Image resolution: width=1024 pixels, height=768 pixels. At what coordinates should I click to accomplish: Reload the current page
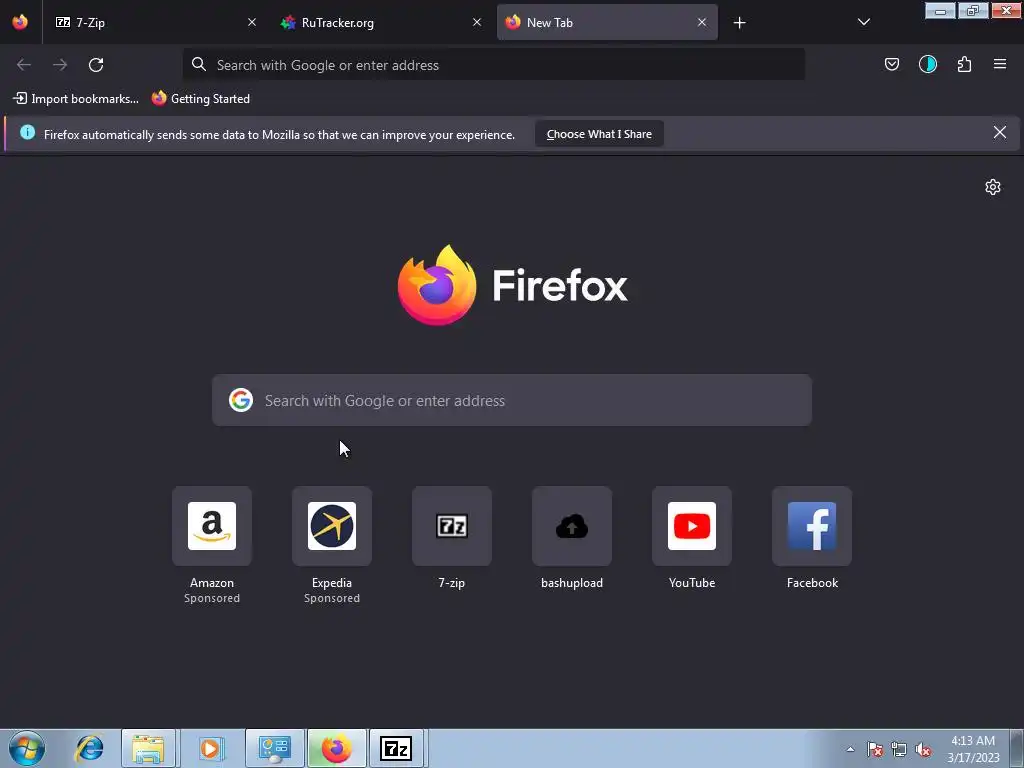click(96, 65)
